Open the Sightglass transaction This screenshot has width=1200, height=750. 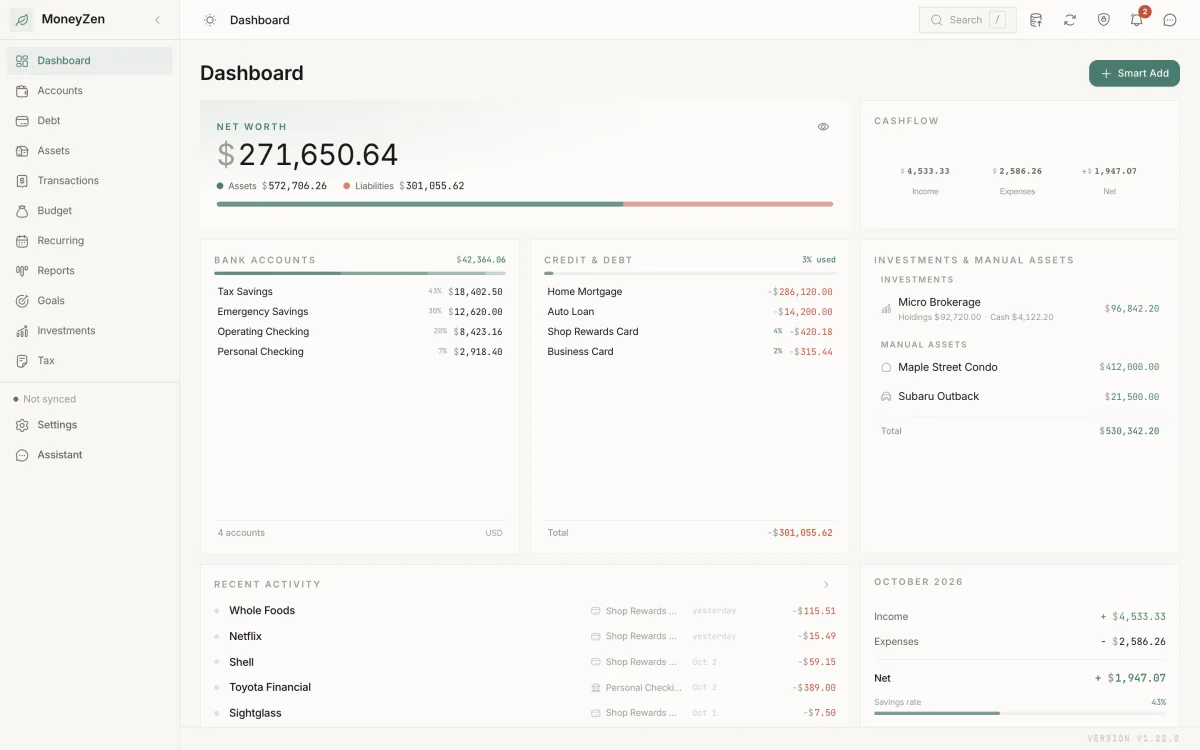[525, 713]
